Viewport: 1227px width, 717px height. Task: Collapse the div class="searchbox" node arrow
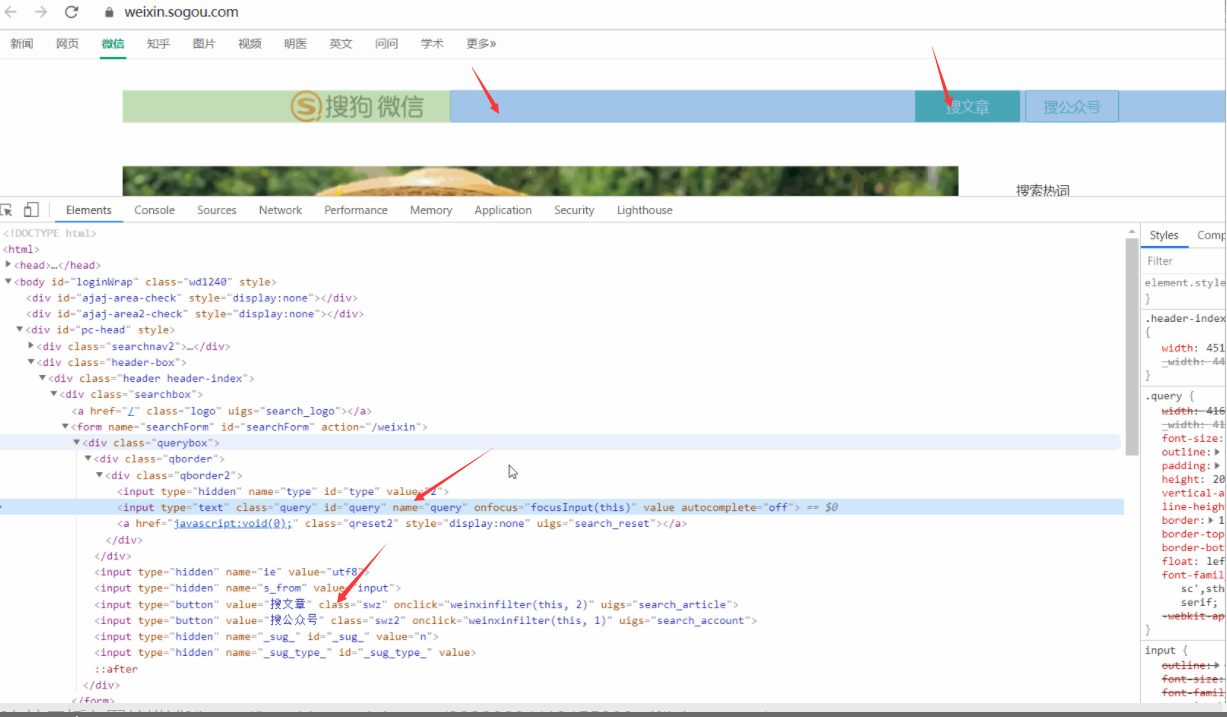(55, 394)
